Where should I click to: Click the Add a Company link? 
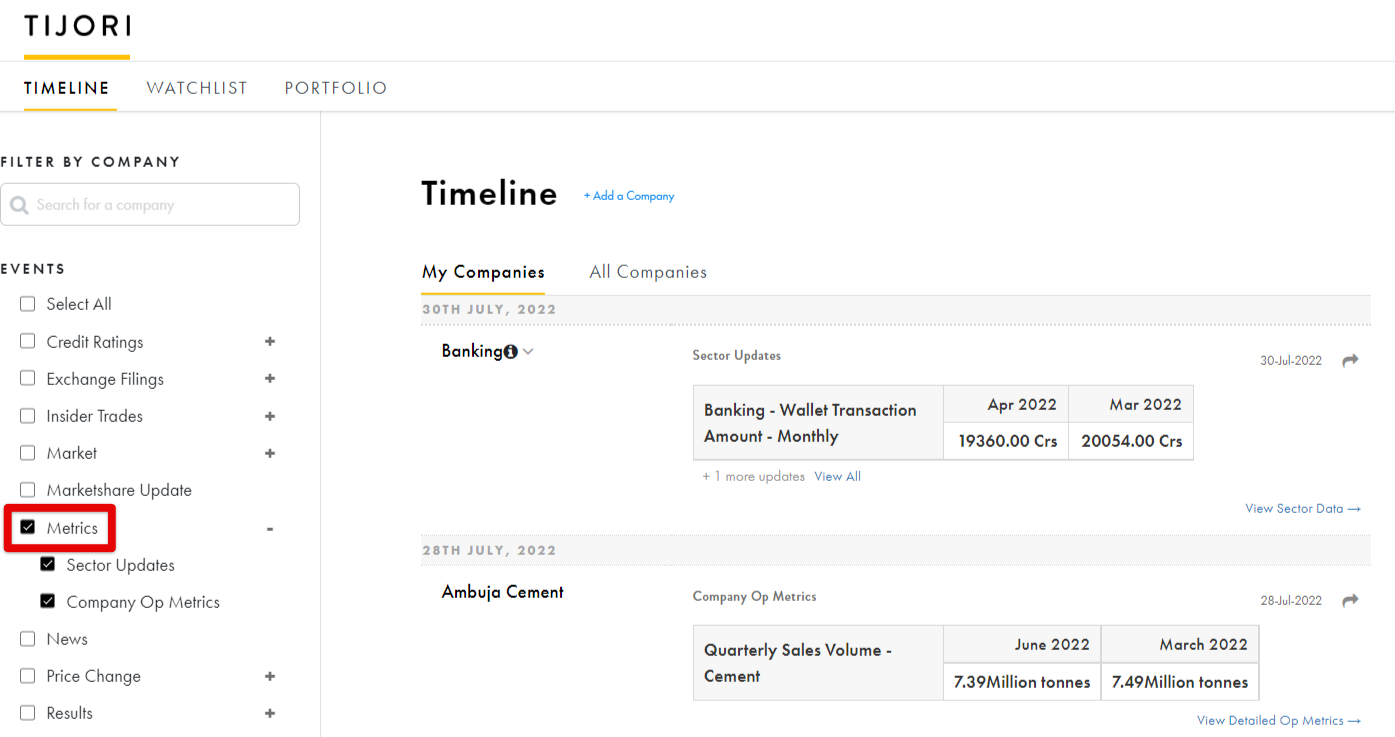(x=629, y=196)
